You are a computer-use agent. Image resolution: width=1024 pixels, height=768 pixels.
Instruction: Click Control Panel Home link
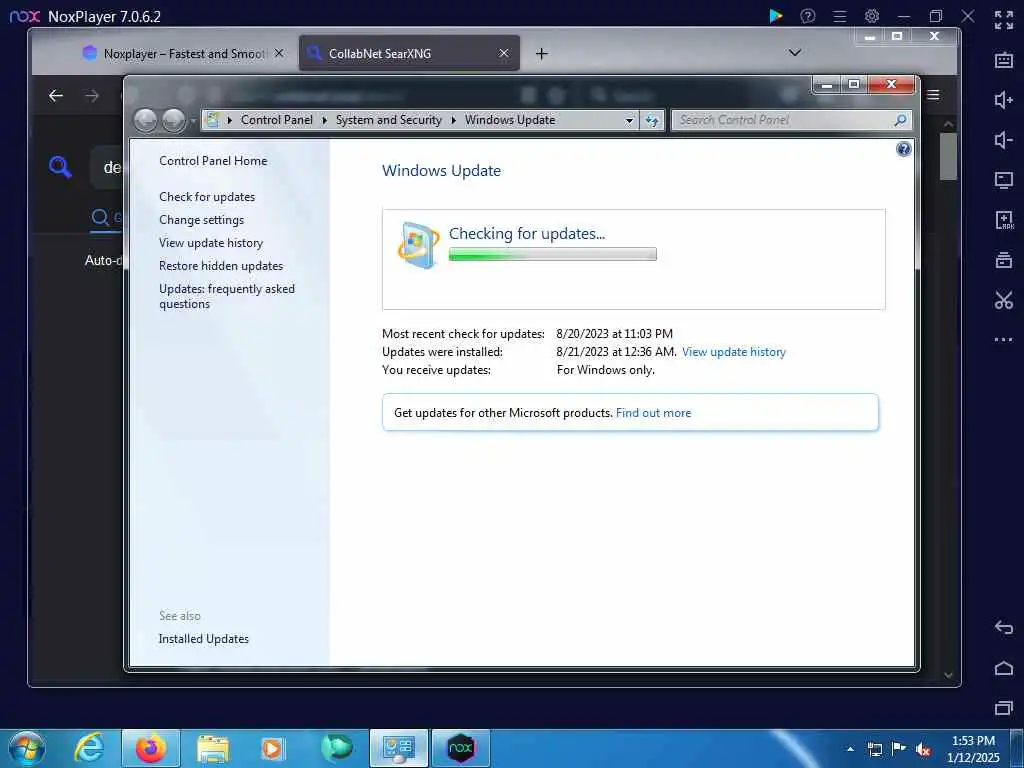(213, 161)
